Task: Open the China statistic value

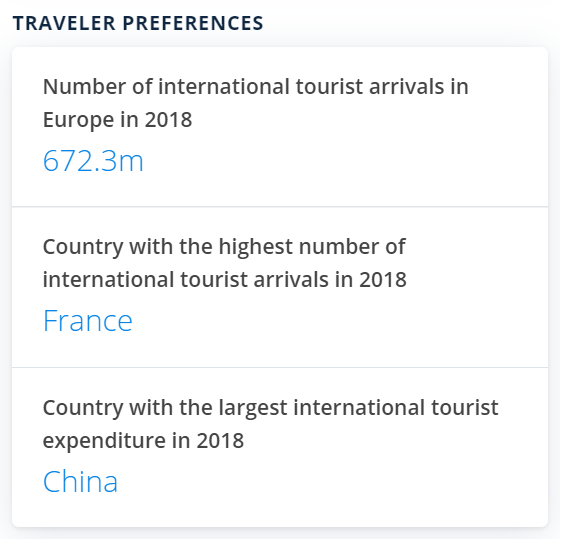Action: (81, 482)
